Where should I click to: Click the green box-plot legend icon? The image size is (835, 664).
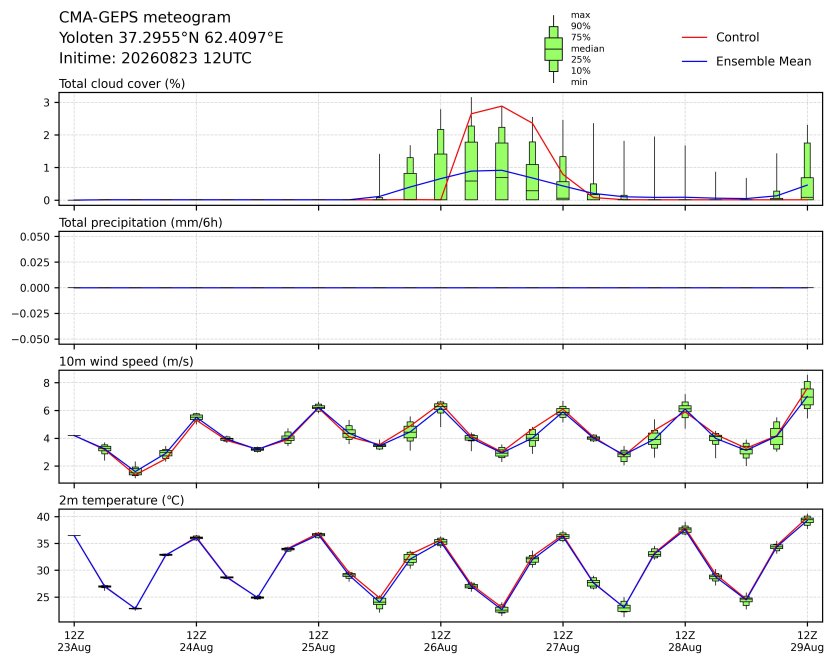click(x=553, y=49)
